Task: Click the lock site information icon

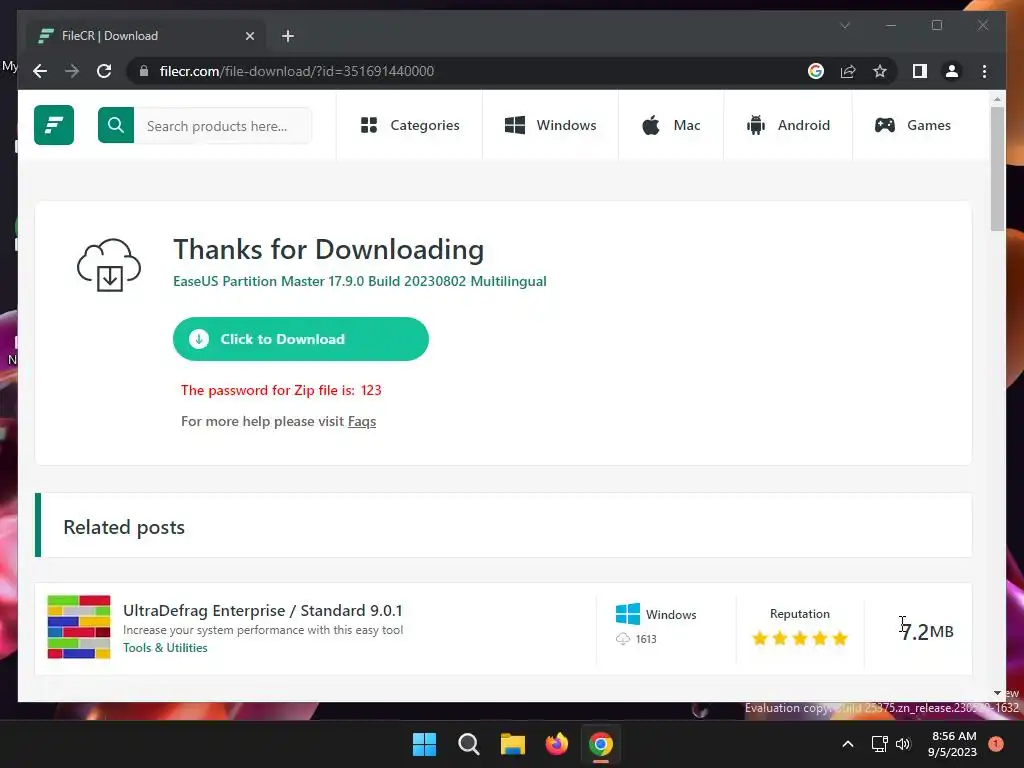Action: pos(144,71)
